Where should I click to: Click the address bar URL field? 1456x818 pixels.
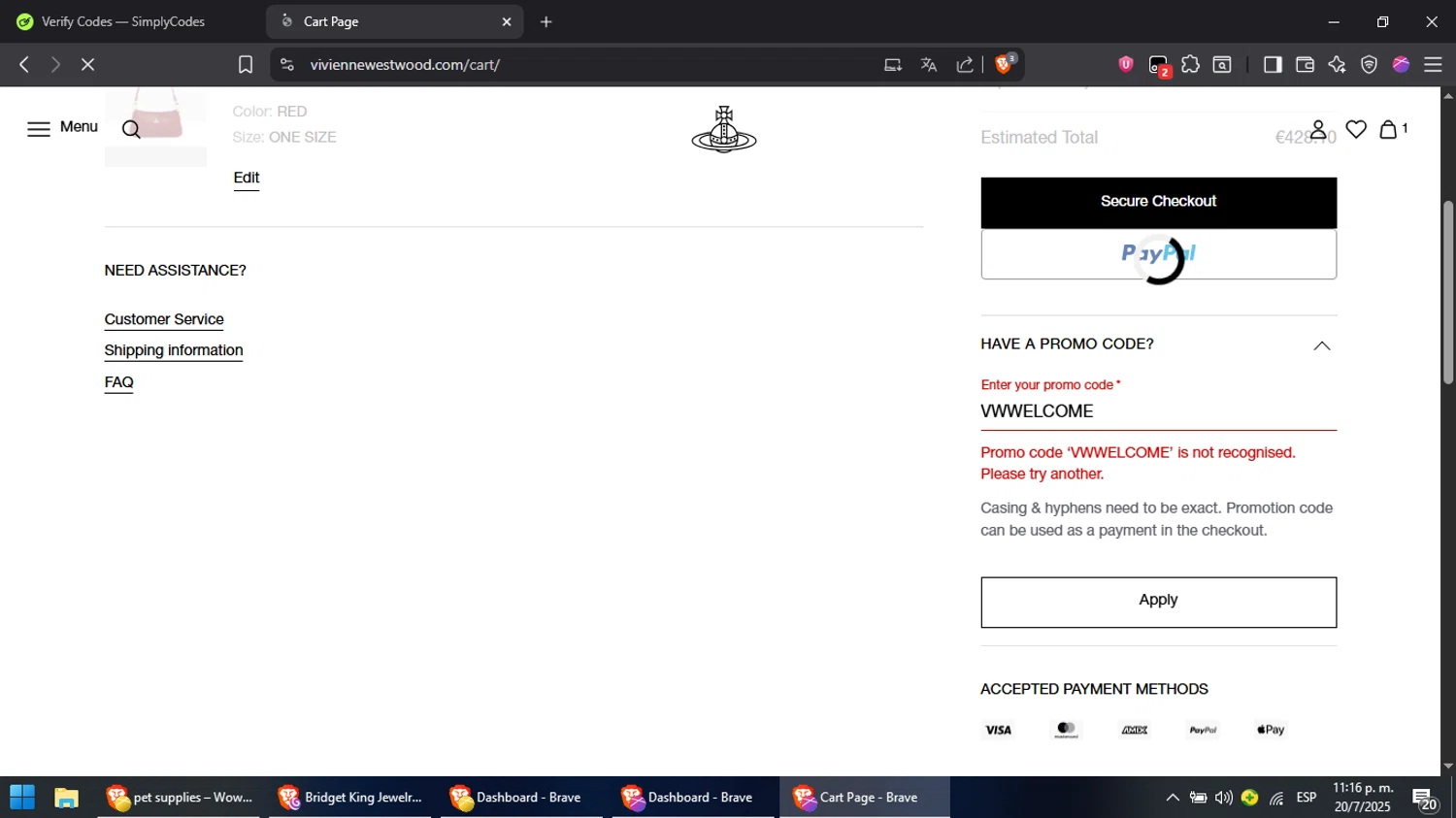tap(582, 65)
